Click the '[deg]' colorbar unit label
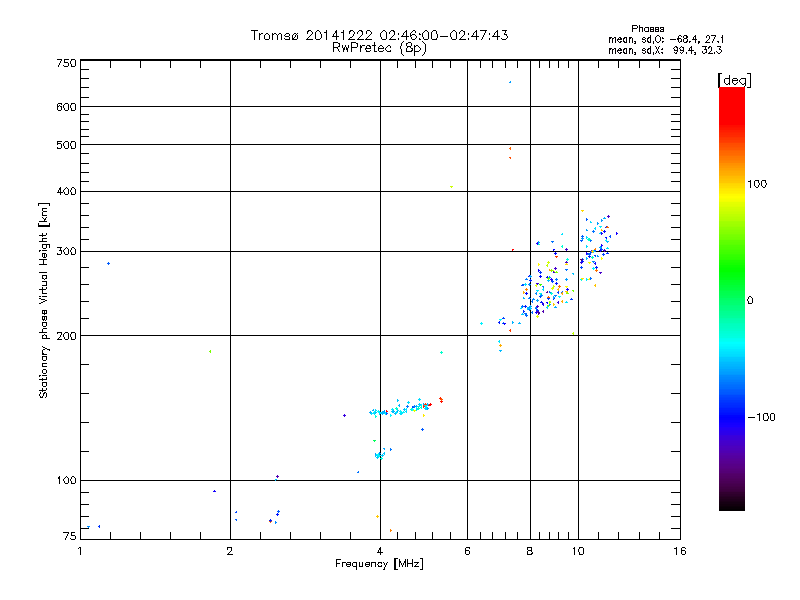800x600 pixels. click(734, 80)
